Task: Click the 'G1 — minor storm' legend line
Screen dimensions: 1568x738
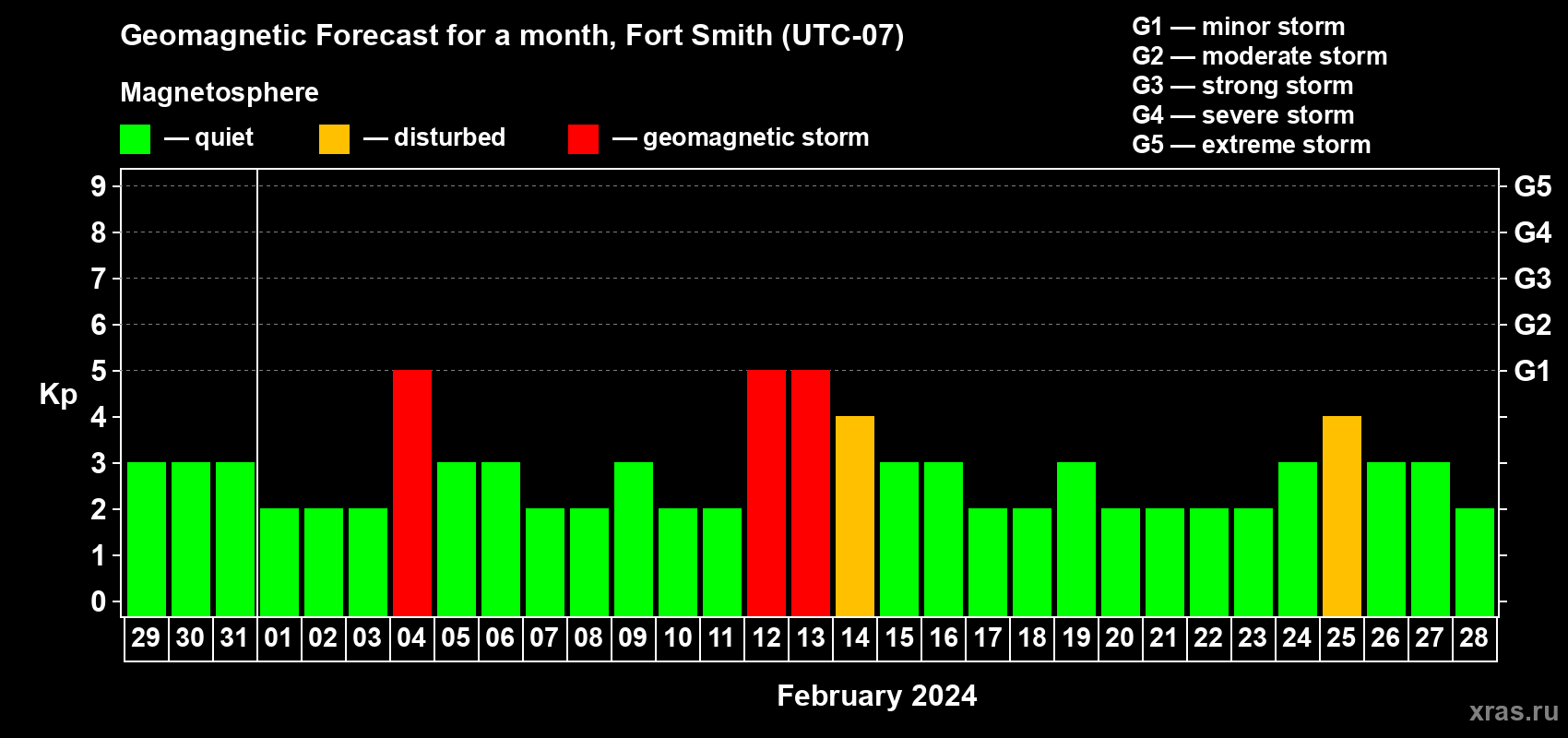Action: [x=1239, y=27]
